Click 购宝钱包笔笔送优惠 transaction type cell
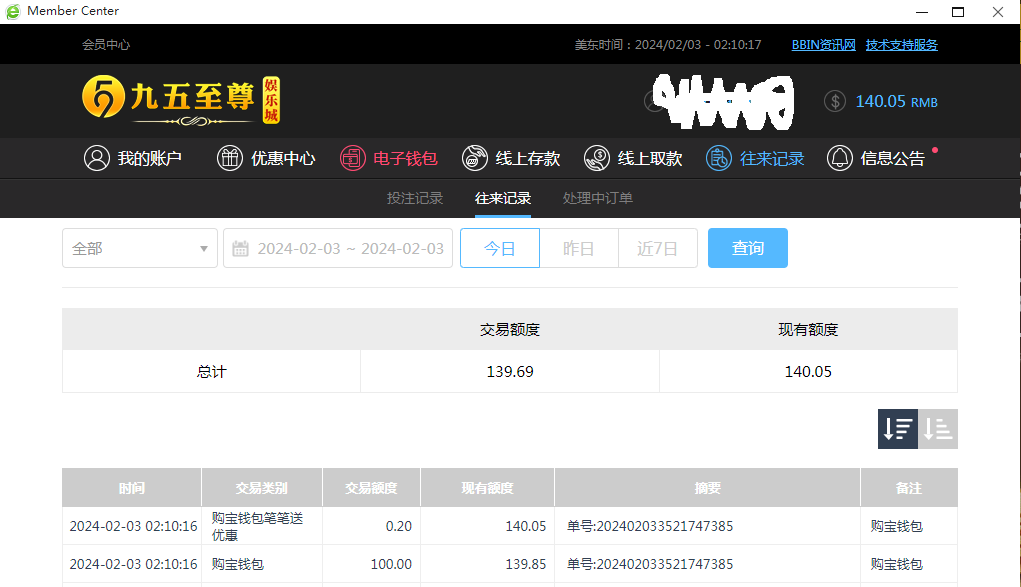Viewport: 1021px width, 587px height. 262,526
